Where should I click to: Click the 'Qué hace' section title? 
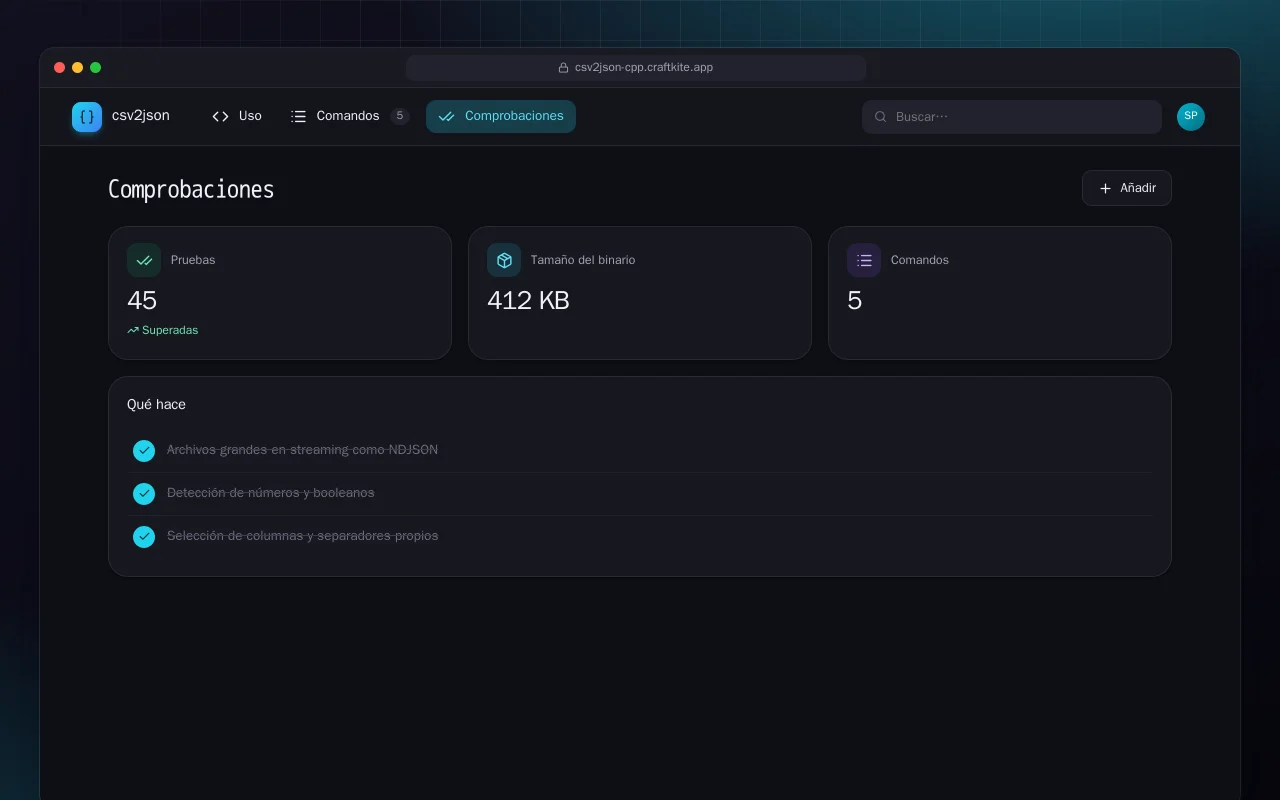click(156, 405)
